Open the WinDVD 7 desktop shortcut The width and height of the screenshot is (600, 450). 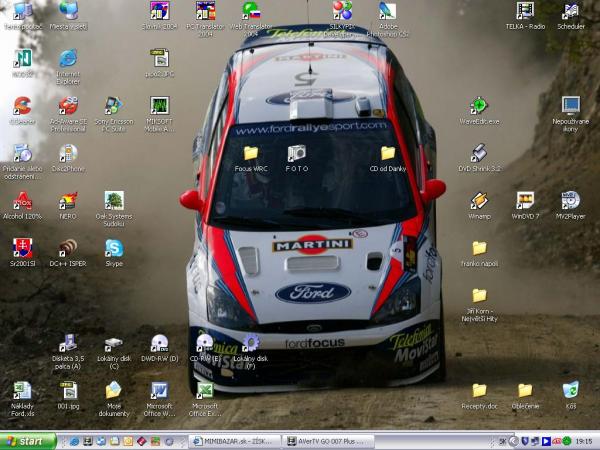click(x=525, y=200)
